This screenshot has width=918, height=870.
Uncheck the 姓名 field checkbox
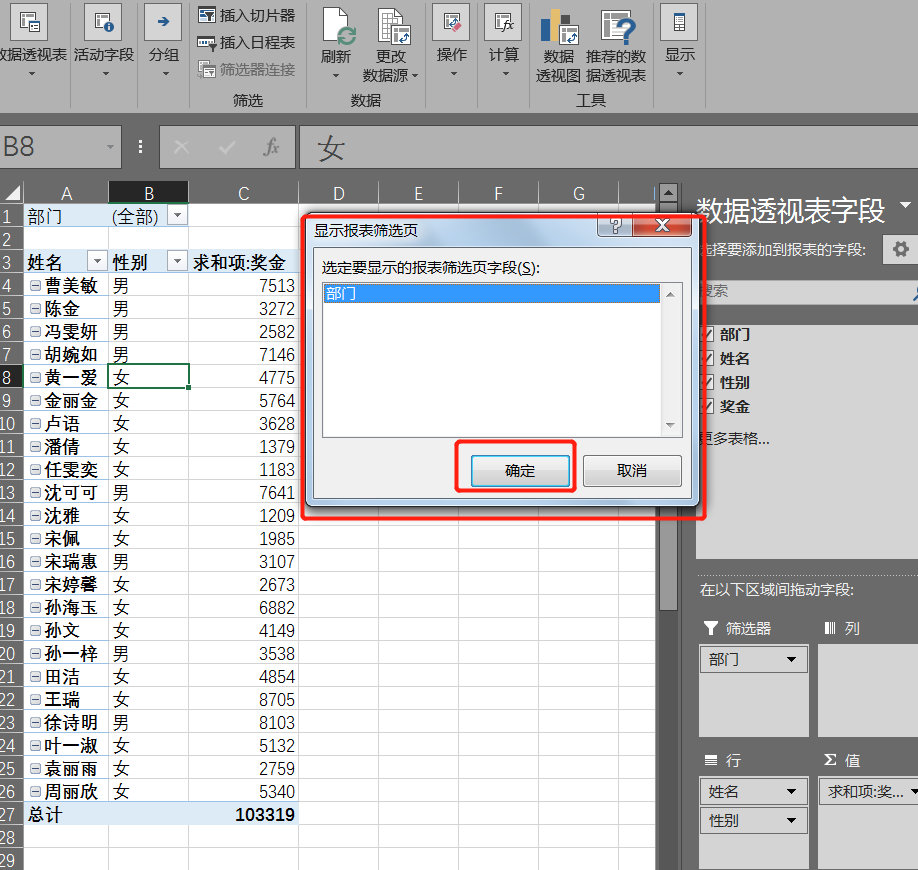(x=707, y=359)
